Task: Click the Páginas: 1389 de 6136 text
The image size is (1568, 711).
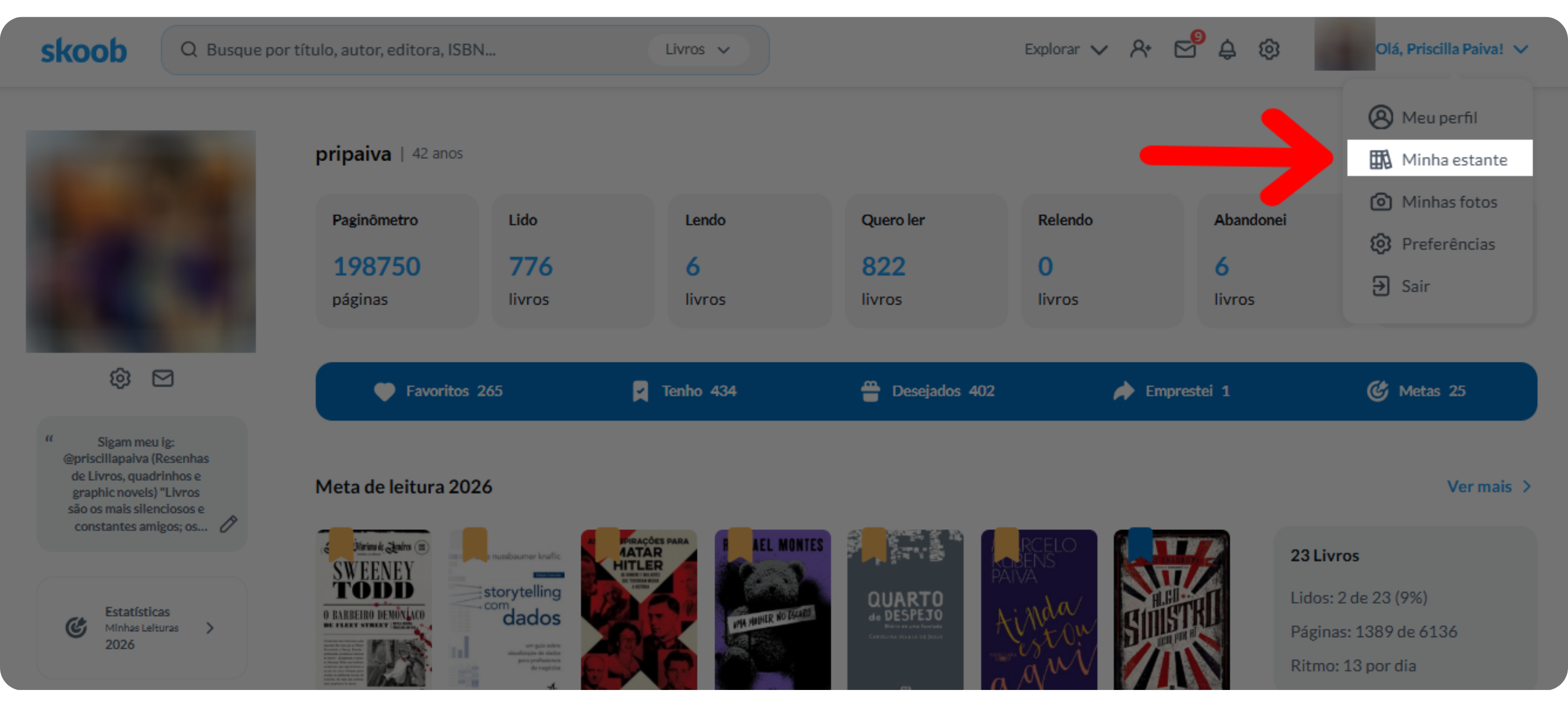Action: 1374,632
